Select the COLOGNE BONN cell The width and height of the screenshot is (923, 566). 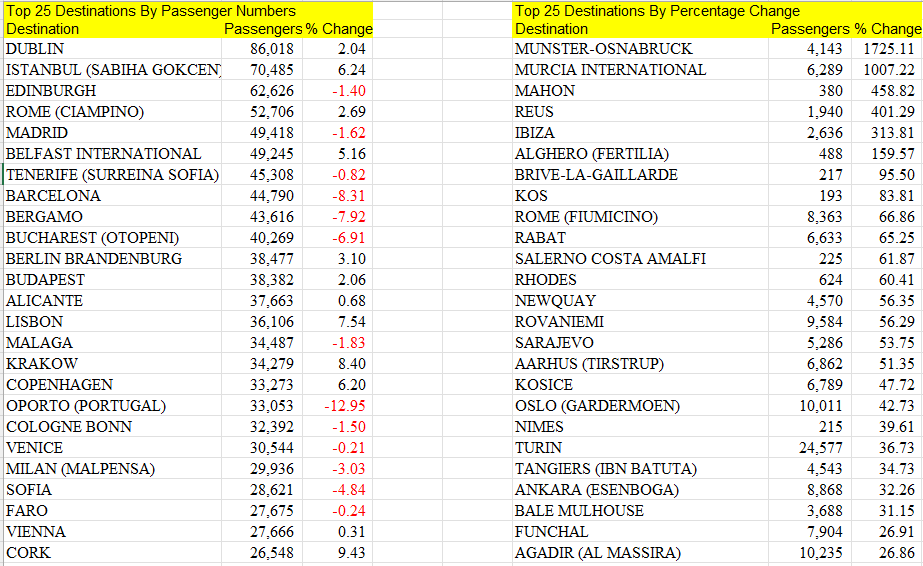(112, 427)
